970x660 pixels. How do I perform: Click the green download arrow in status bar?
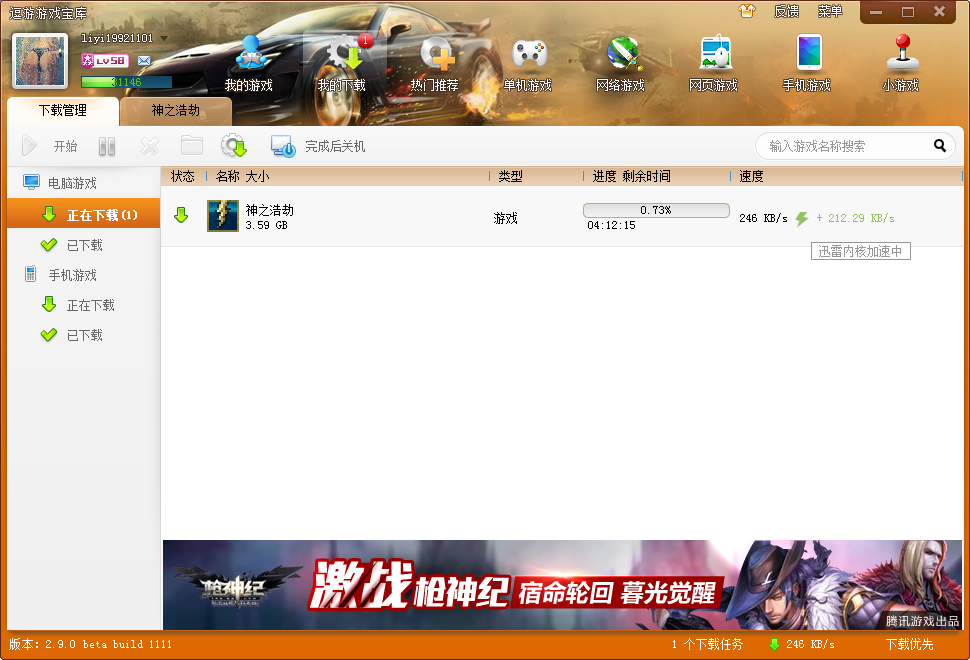point(774,645)
